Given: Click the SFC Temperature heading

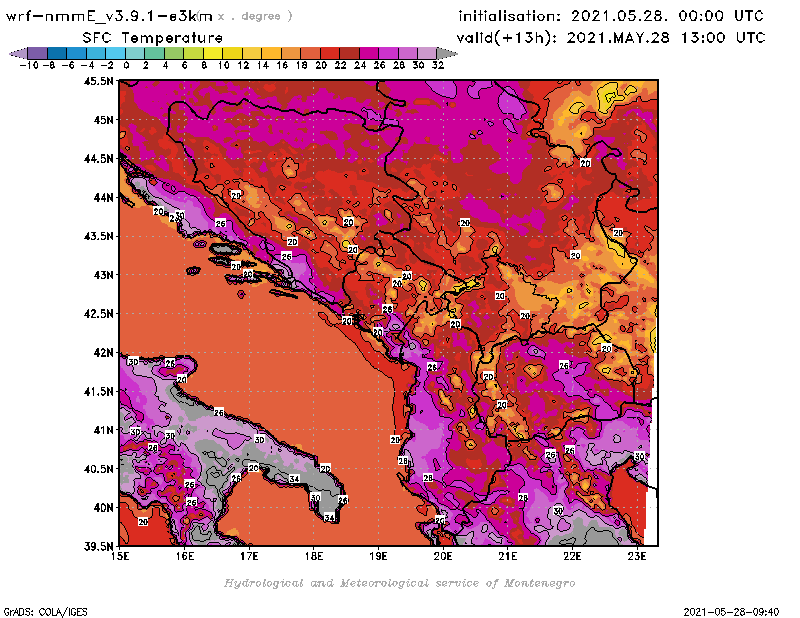Looking at the screenshot, I should pyautogui.click(x=153, y=38).
